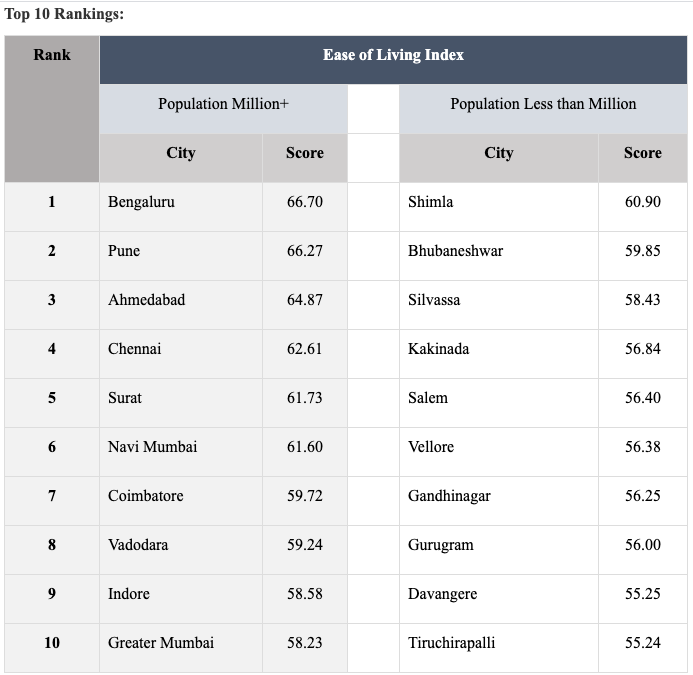The image size is (693, 675).
Task: Click Shimla's score 60.90
Action: (x=643, y=202)
